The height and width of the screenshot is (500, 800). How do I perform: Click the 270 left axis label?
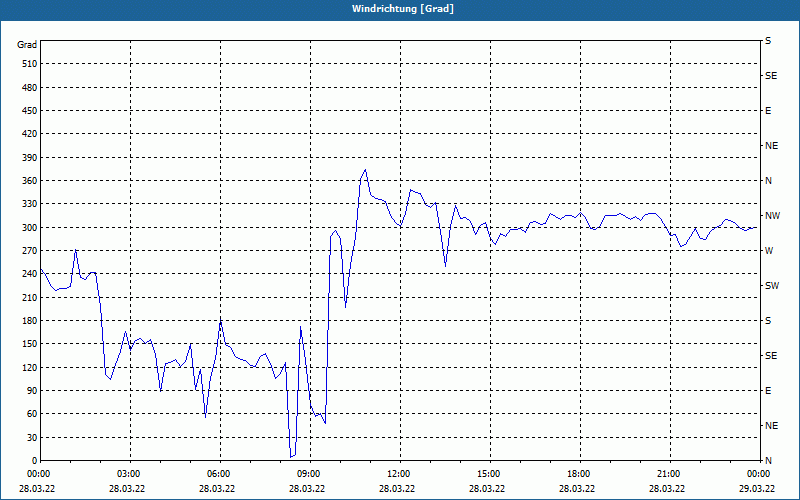point(30,251)
